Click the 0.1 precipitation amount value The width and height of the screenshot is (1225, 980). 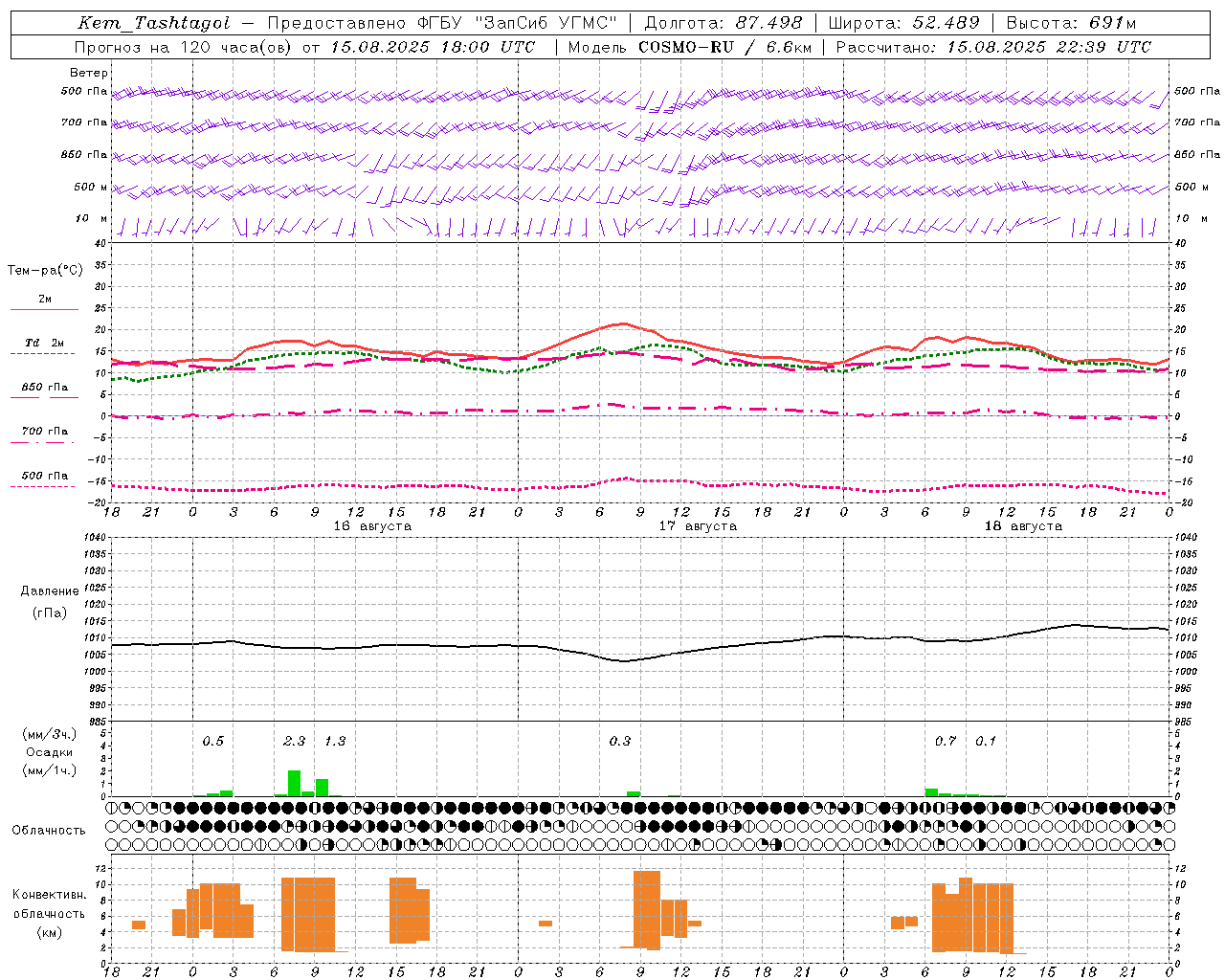[986, 741]
